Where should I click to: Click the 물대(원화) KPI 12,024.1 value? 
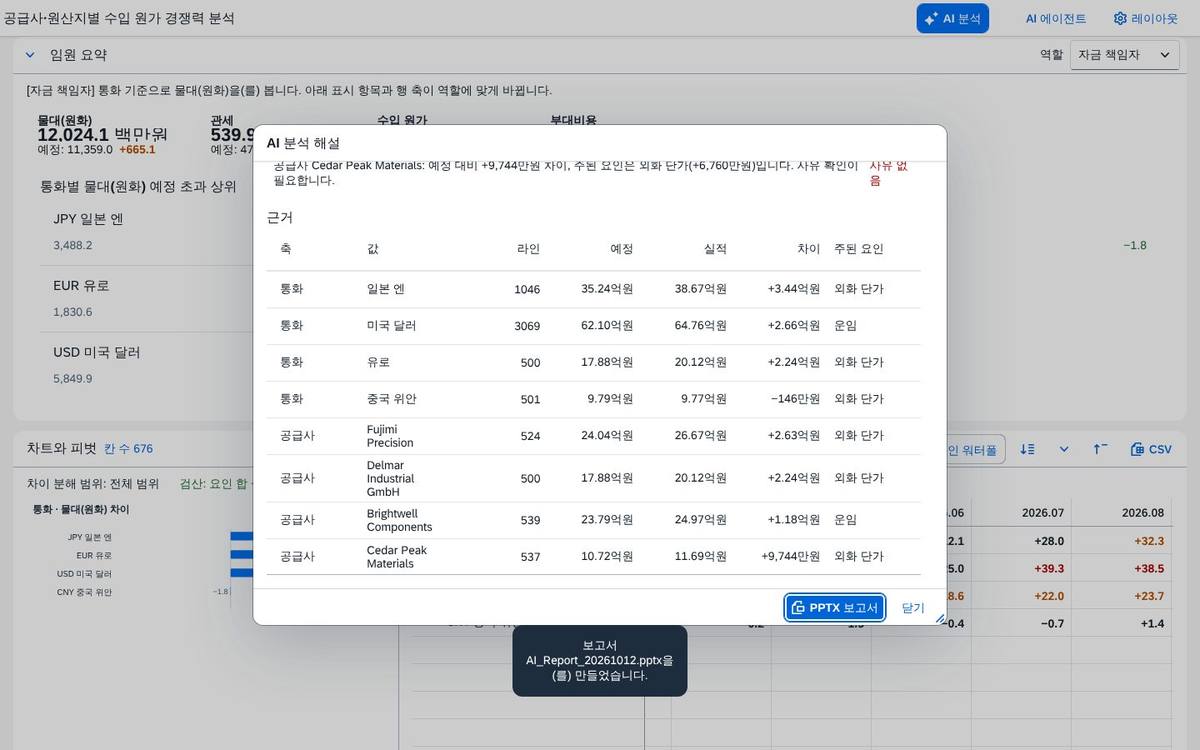(102, 134)
